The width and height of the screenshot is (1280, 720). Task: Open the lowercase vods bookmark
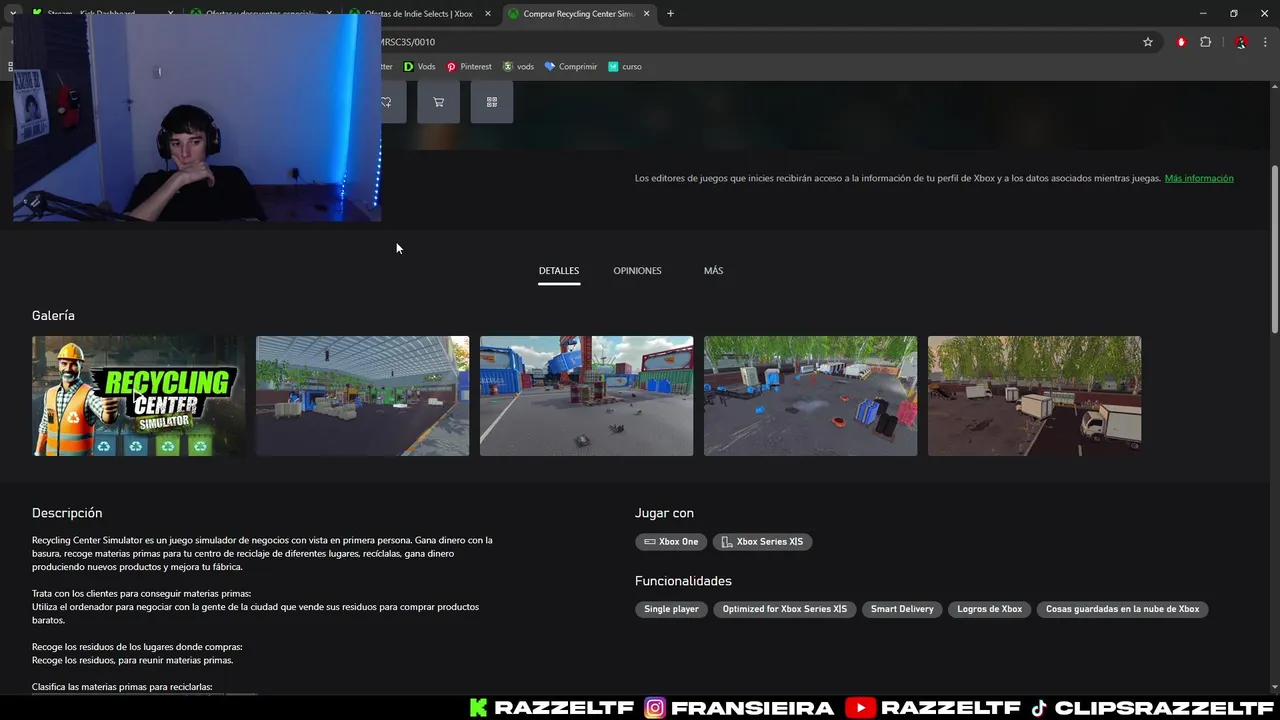tap(519, 67)
